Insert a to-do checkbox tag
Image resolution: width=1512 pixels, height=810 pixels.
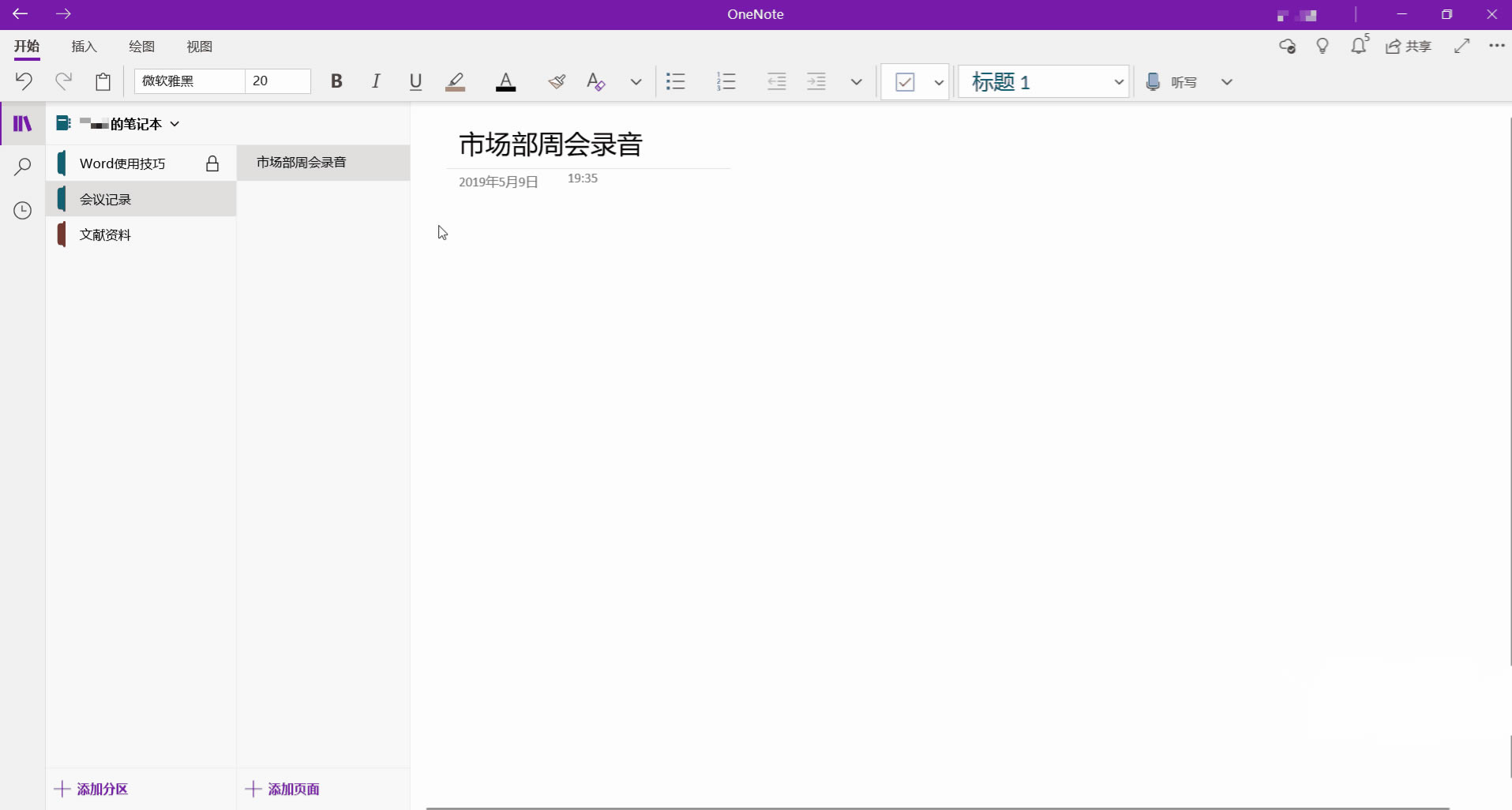click(x=905, y=81)
